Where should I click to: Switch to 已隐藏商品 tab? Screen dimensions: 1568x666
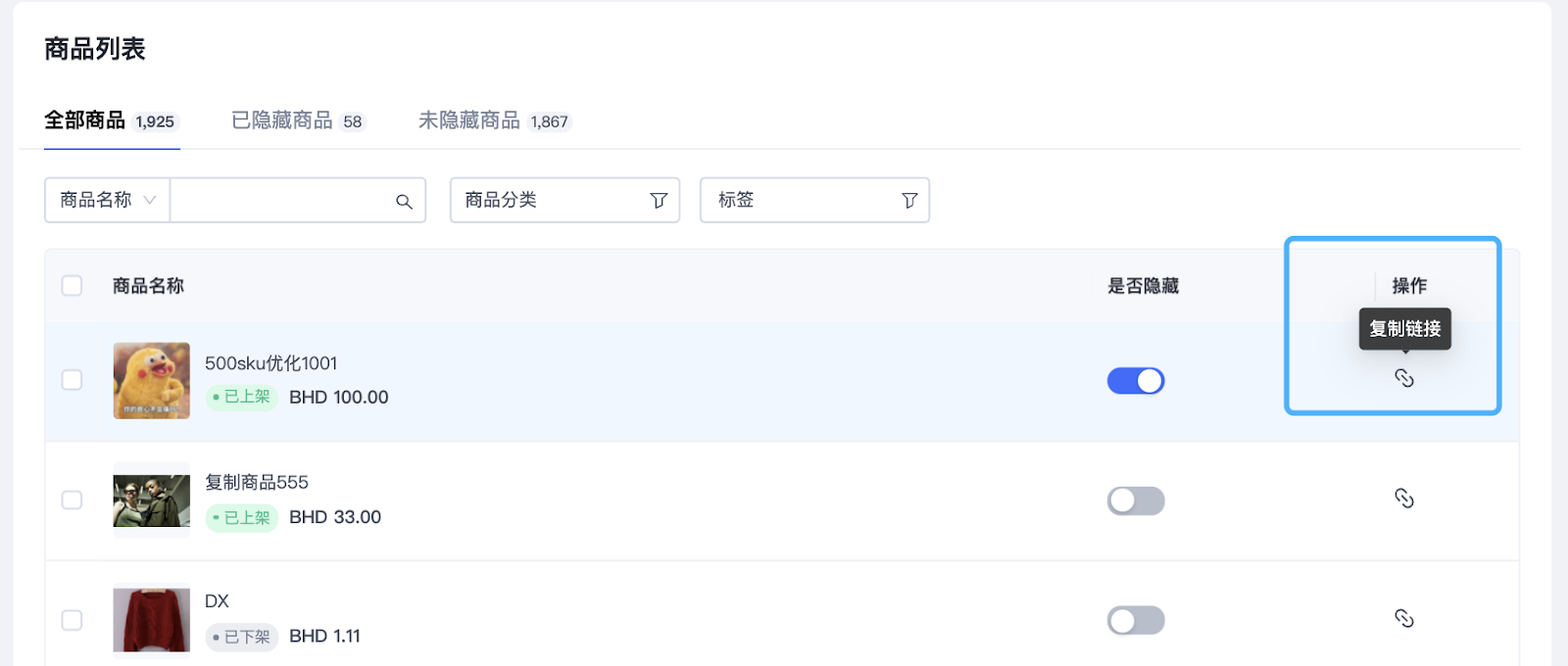(297, 120)
